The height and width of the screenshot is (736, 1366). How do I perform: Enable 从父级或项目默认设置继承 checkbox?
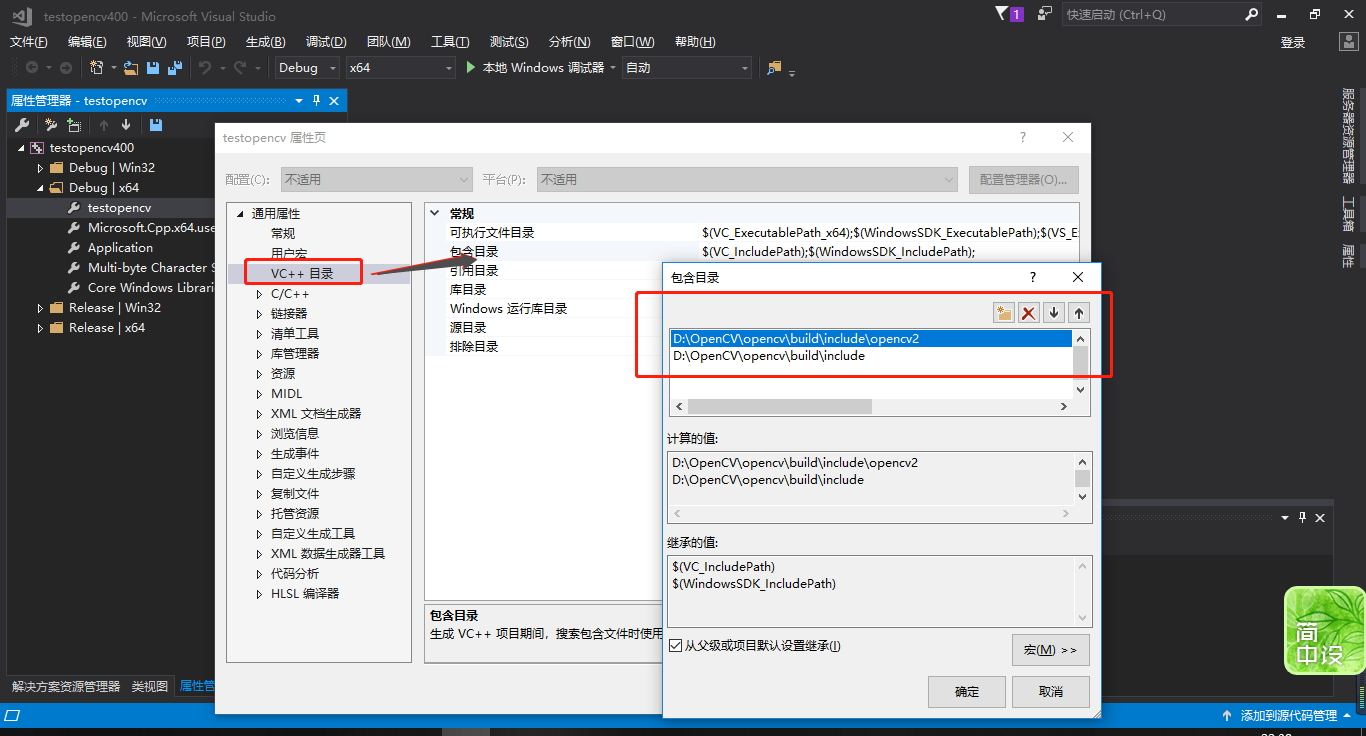pyautogui.click(x=677, y=645)
